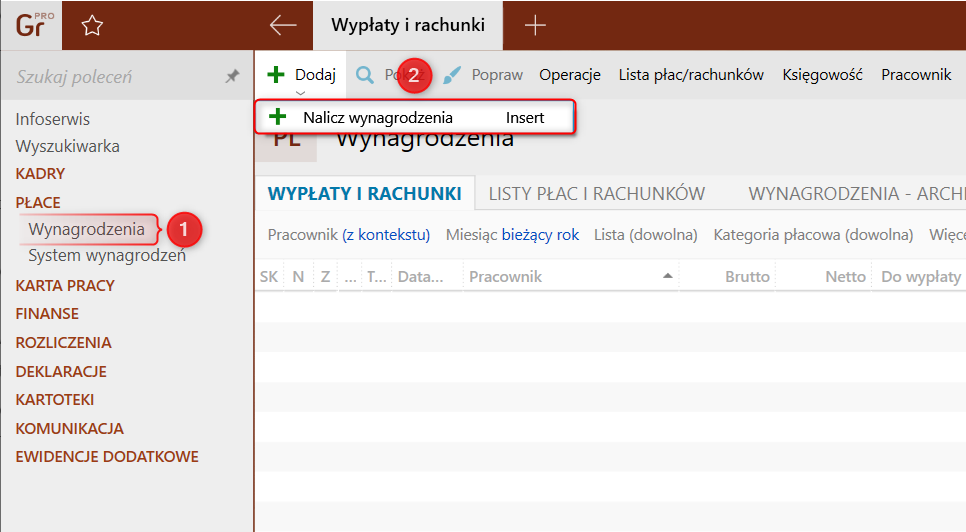Select the Wypłaty i rachunki window tab

pos(408,25)
